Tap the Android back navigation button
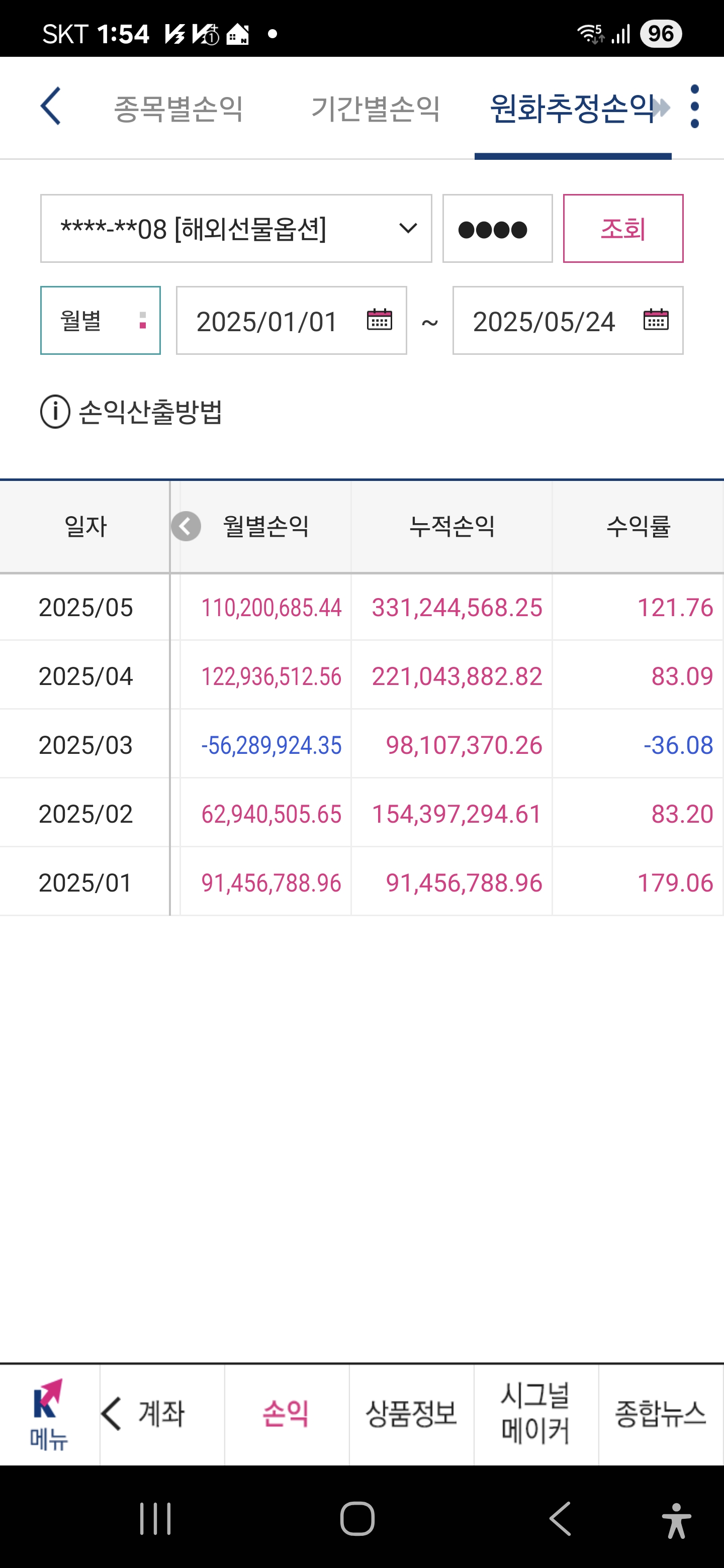Viewport: 724px width, 1568px height. point(560,1519)
